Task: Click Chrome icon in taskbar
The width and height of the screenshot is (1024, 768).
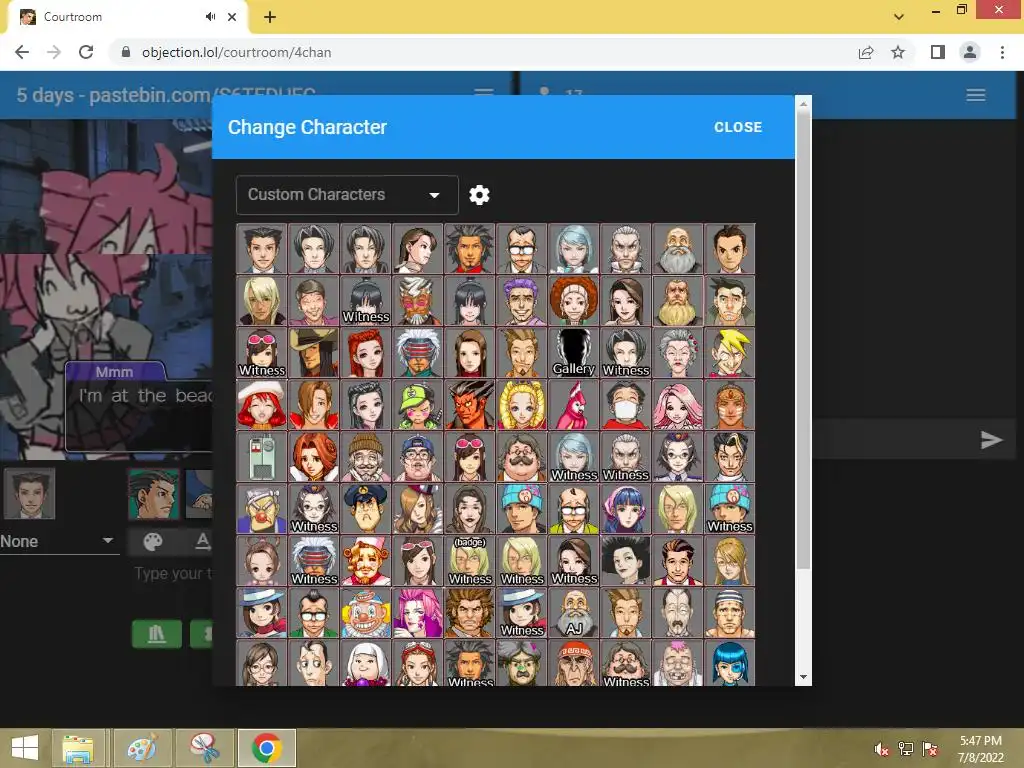Action: click(x=266, y=748)
